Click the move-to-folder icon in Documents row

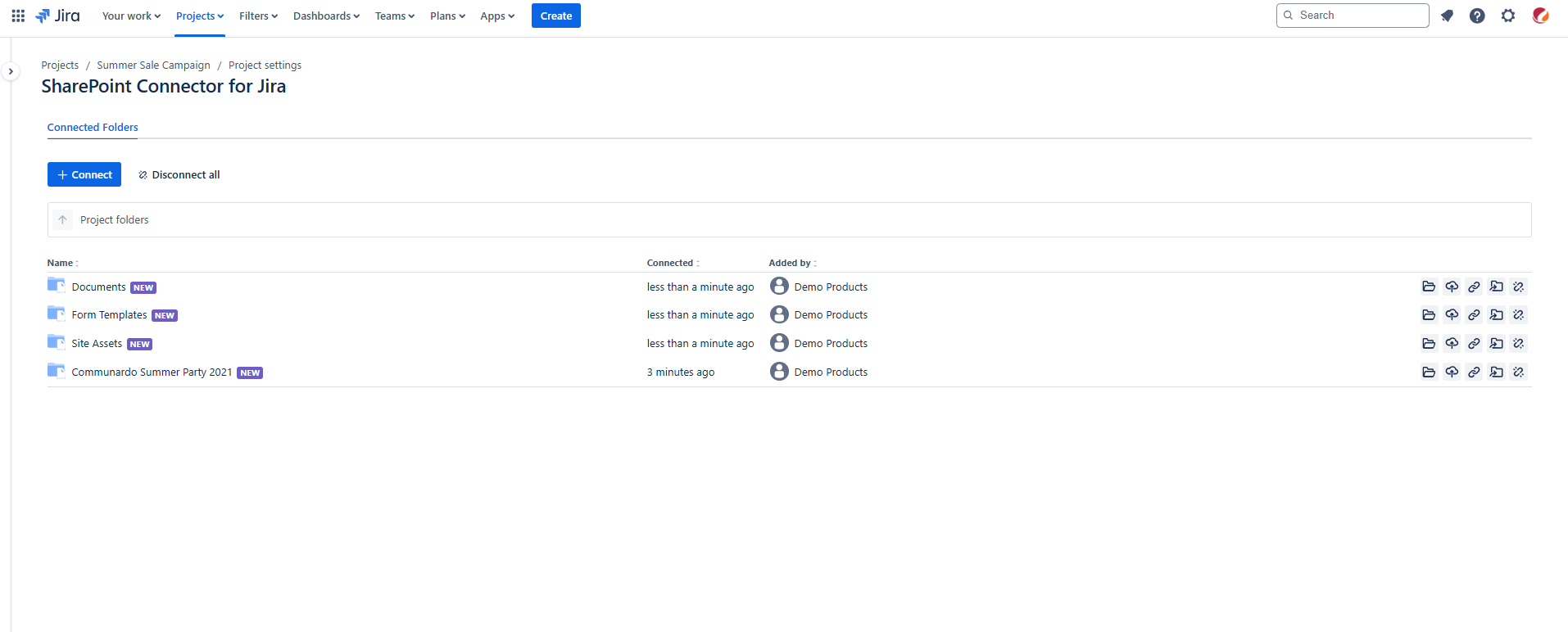pyautogui.click(x=1496, y=287)
